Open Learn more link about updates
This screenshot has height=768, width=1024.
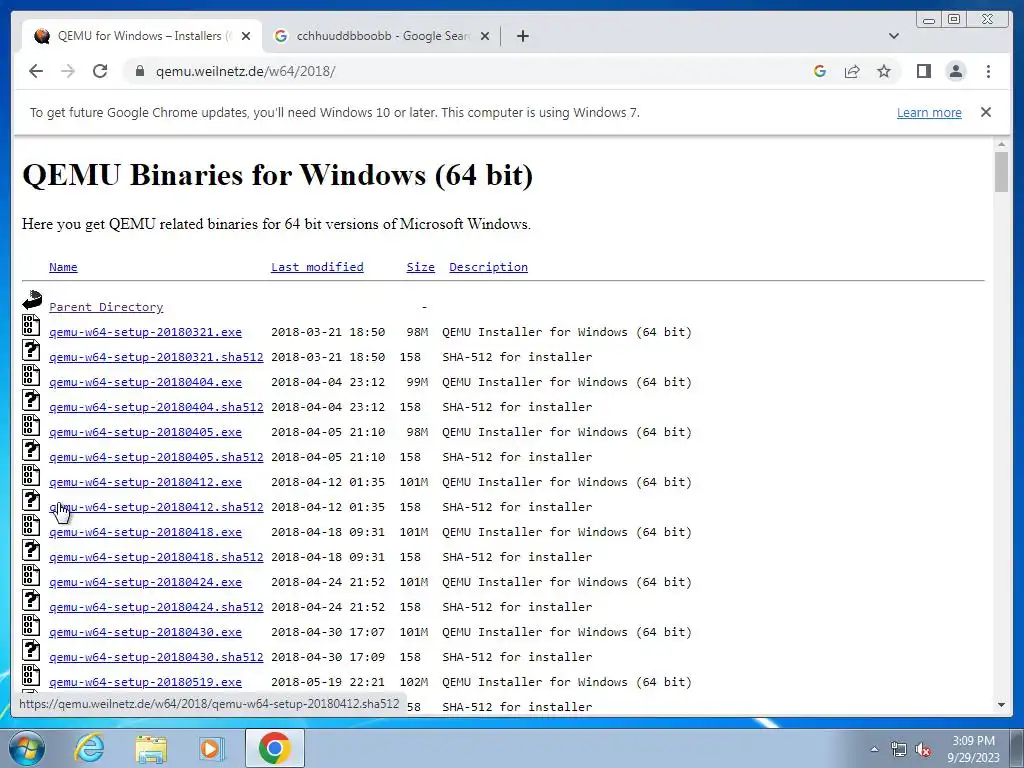point(929,112)
